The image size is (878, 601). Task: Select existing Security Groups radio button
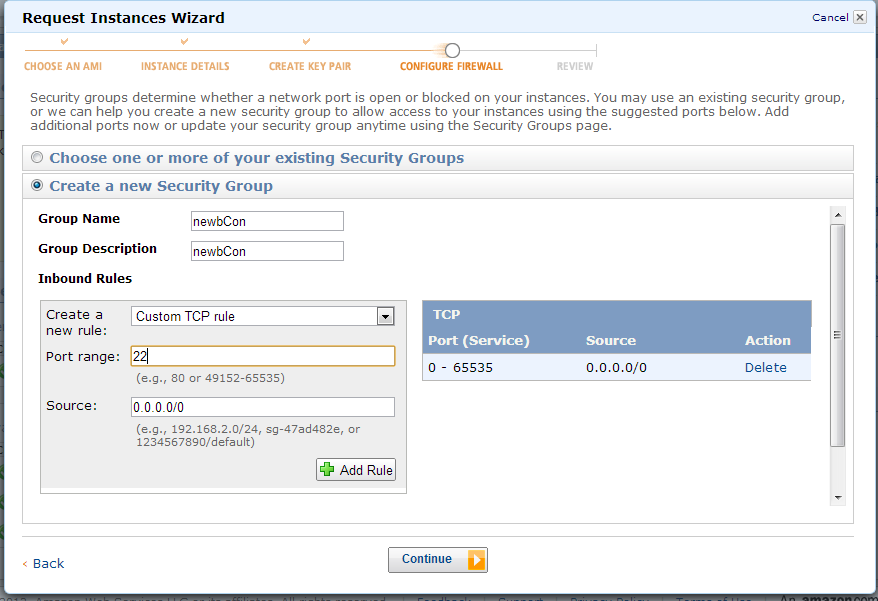pyautogui.click(x=36, y=157)
